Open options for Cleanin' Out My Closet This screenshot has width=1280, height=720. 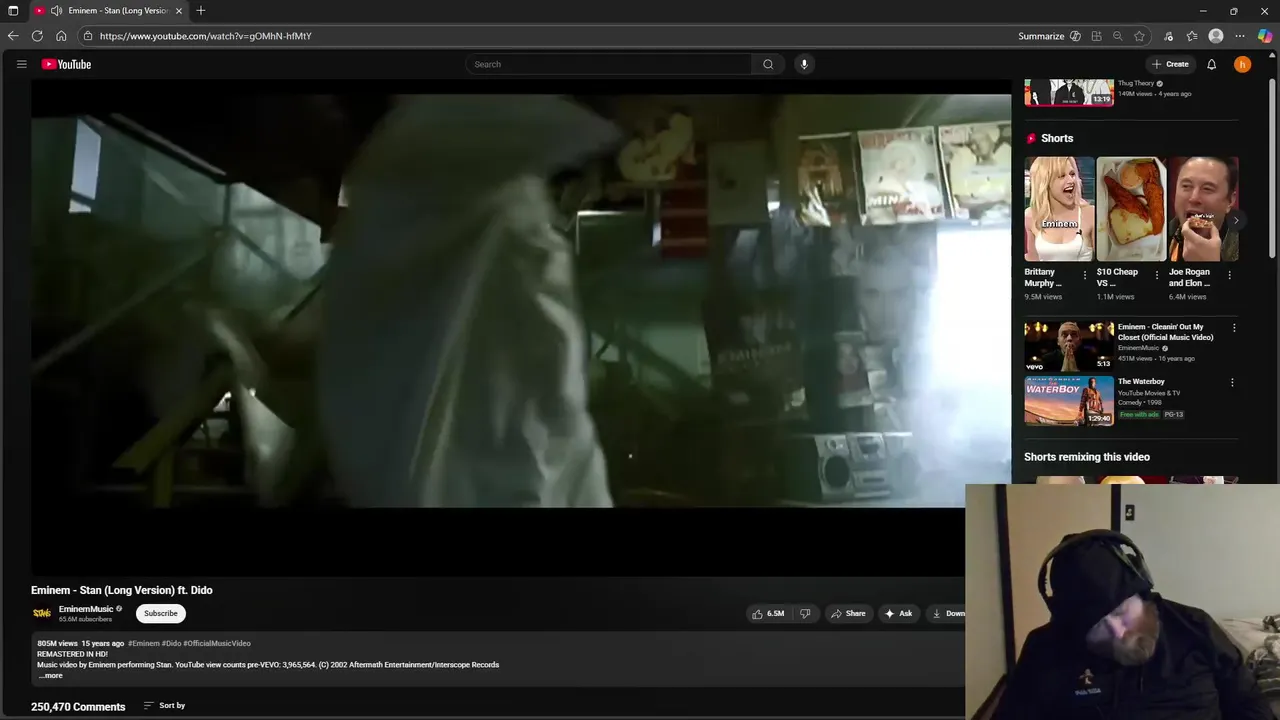pyautogui.click(x=1234, y=328)
